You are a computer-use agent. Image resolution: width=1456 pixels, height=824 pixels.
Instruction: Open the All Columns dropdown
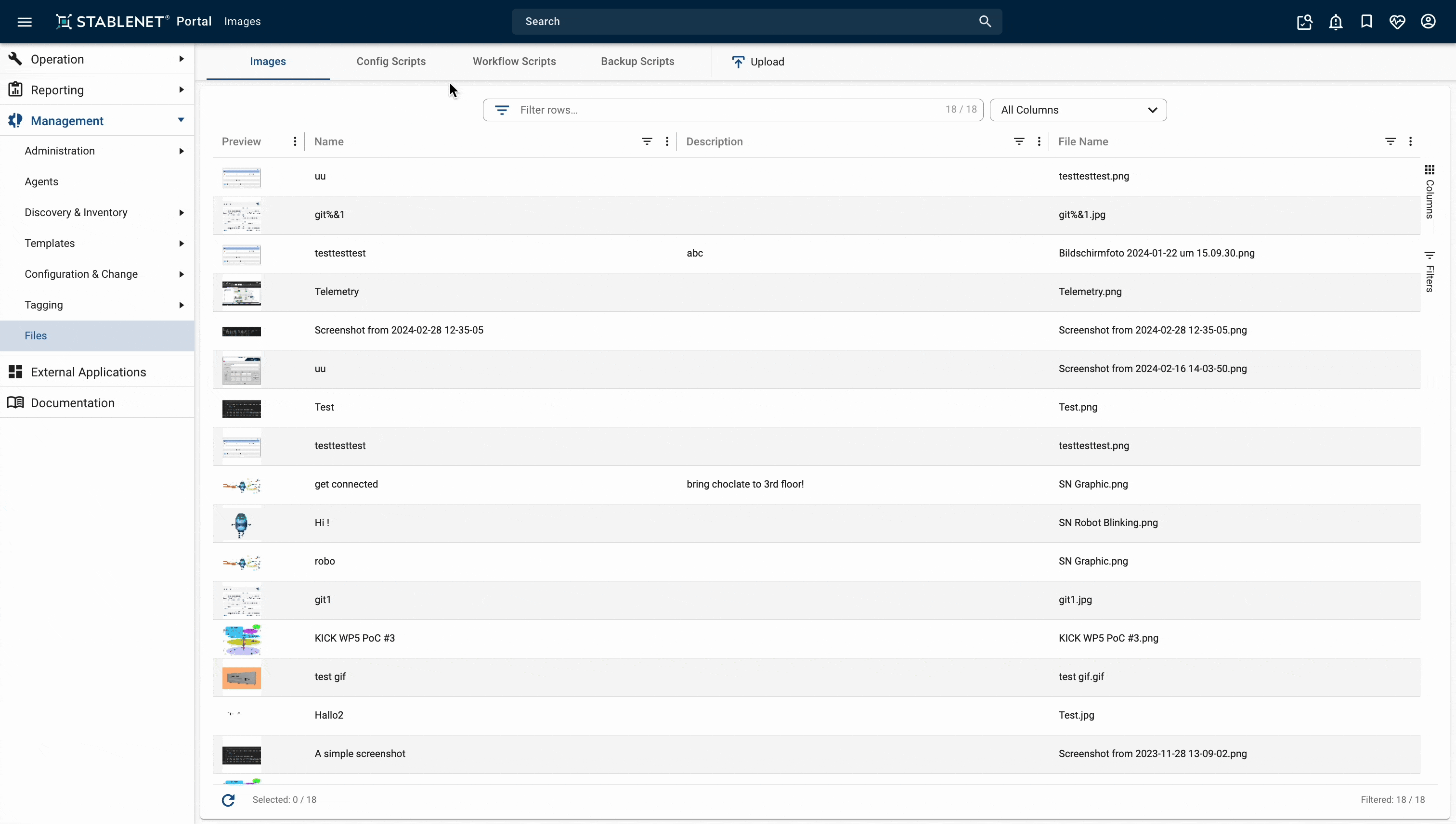[1078, 110]
